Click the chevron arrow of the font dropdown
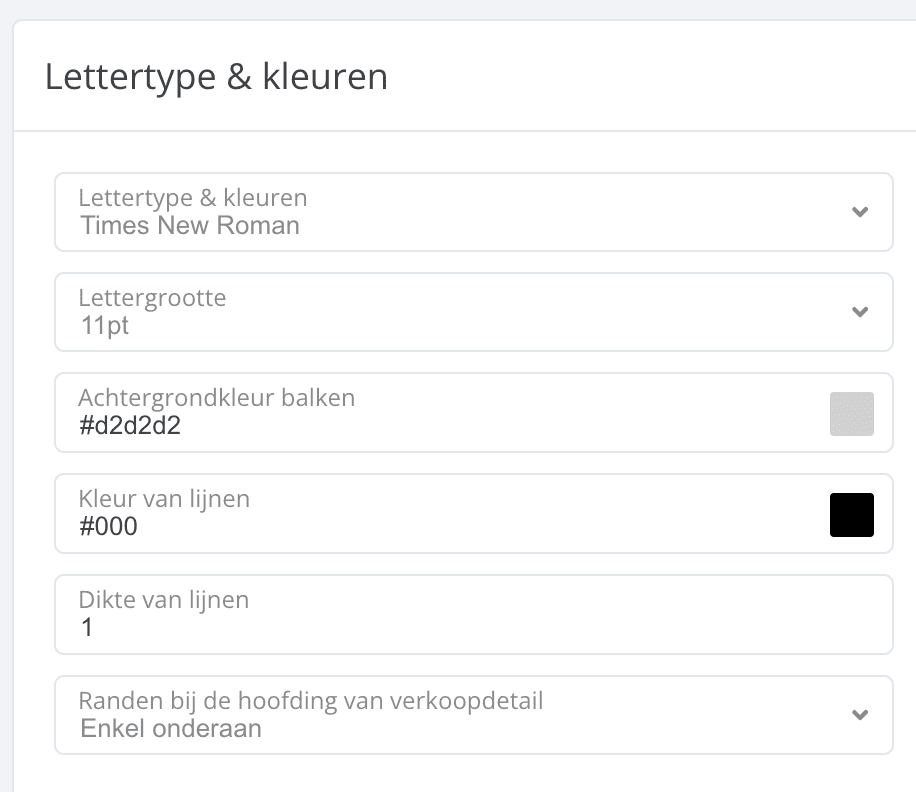This screenshot has width=916, height=792. tap(859, 212)
